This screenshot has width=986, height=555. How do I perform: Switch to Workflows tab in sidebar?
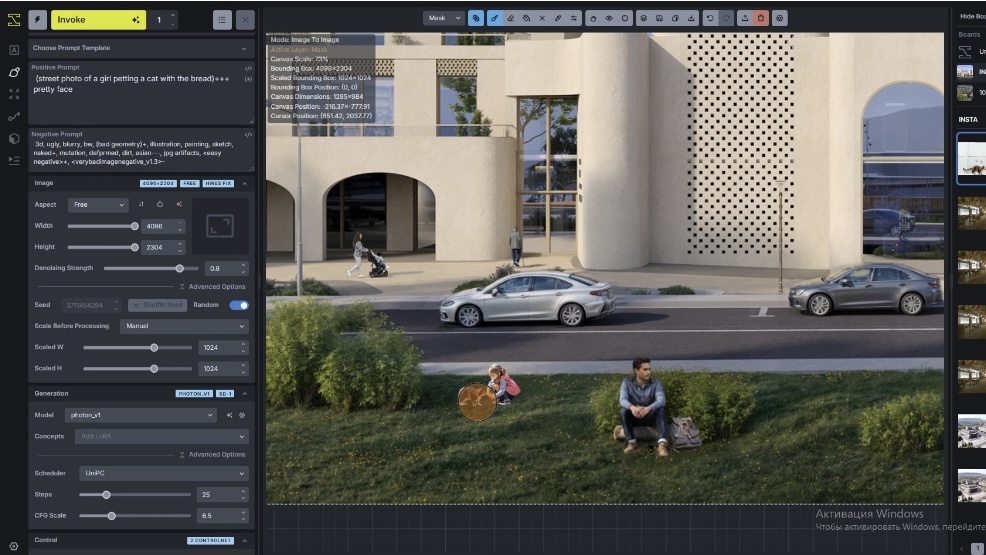coord(14,116)
